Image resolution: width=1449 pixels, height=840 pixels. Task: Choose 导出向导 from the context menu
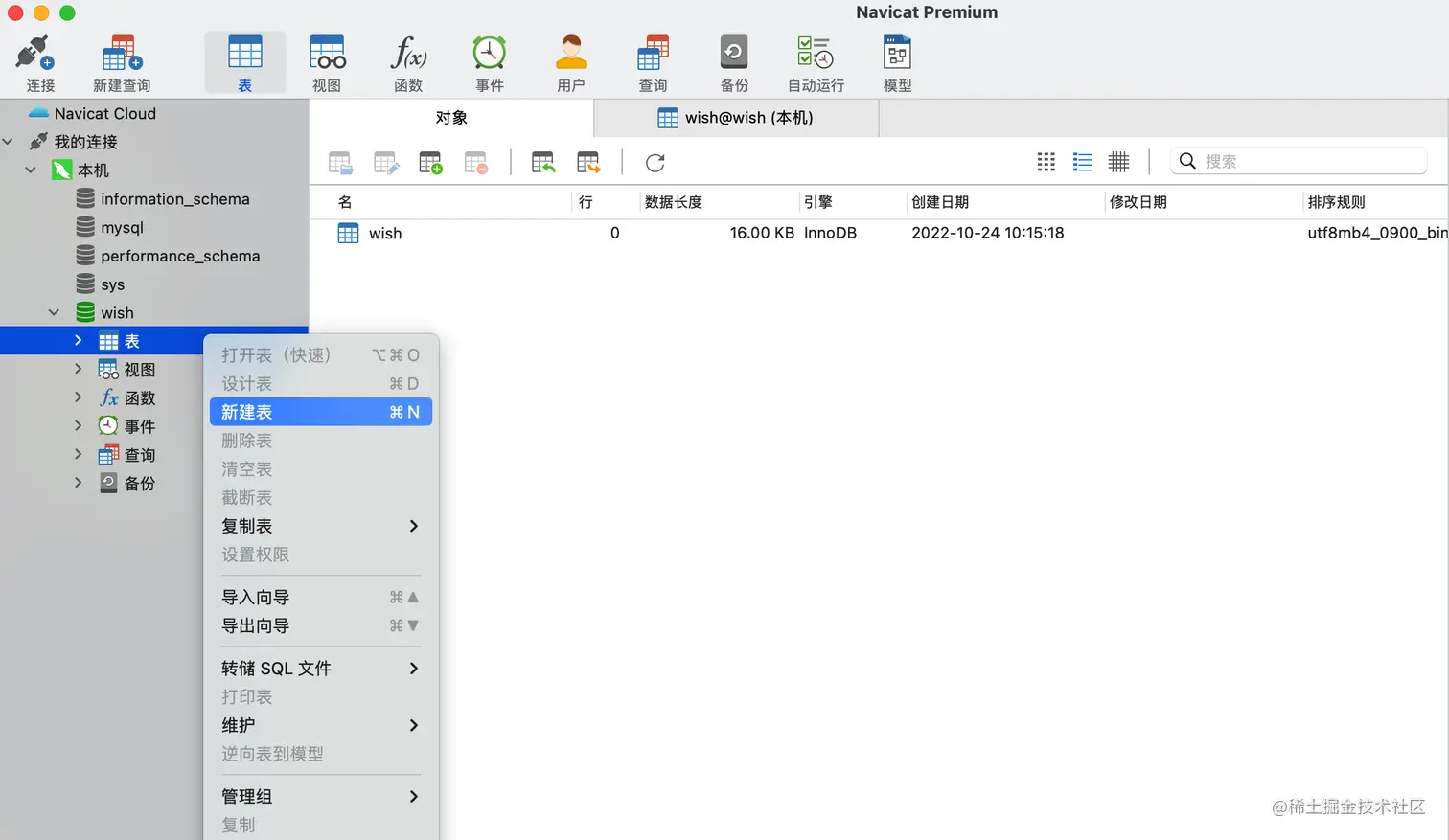tap(321, 625)
